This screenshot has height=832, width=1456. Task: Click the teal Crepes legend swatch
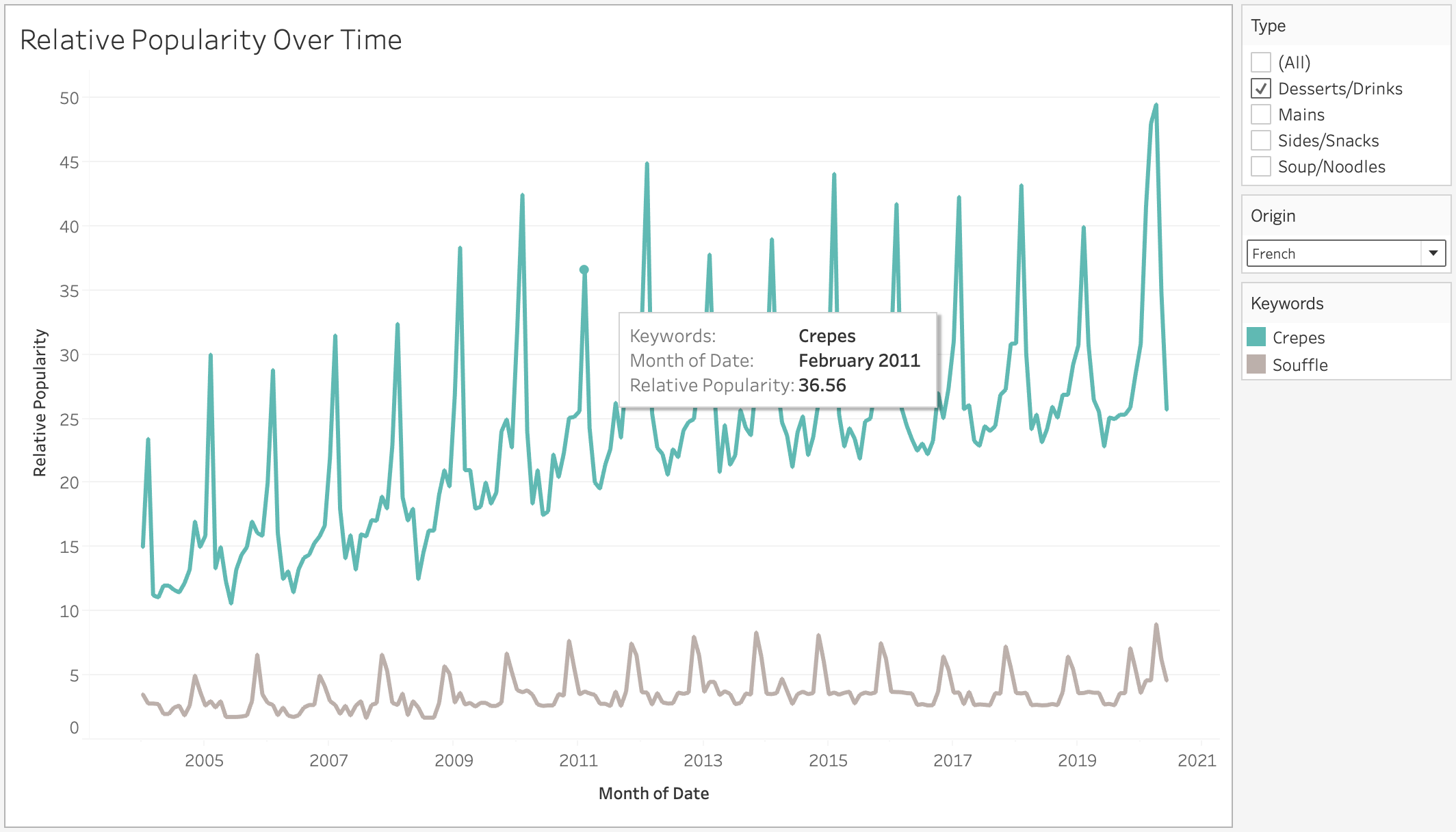click(x=1256, y=337)
